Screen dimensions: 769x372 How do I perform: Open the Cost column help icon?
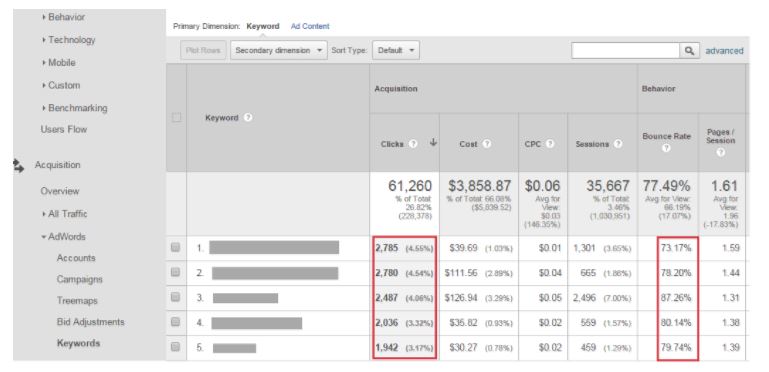[x=487, y=144]
